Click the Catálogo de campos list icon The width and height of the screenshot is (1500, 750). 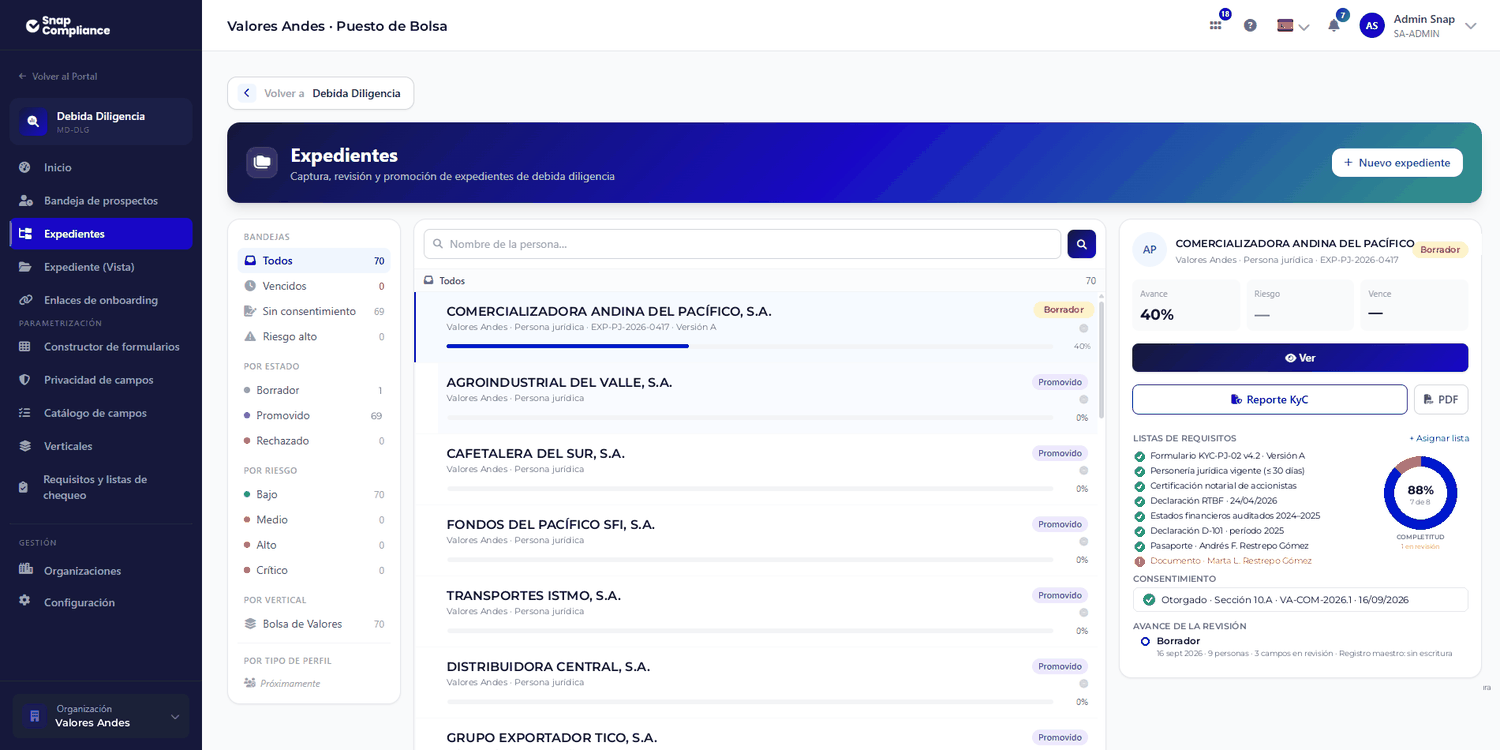coord(25,413)
